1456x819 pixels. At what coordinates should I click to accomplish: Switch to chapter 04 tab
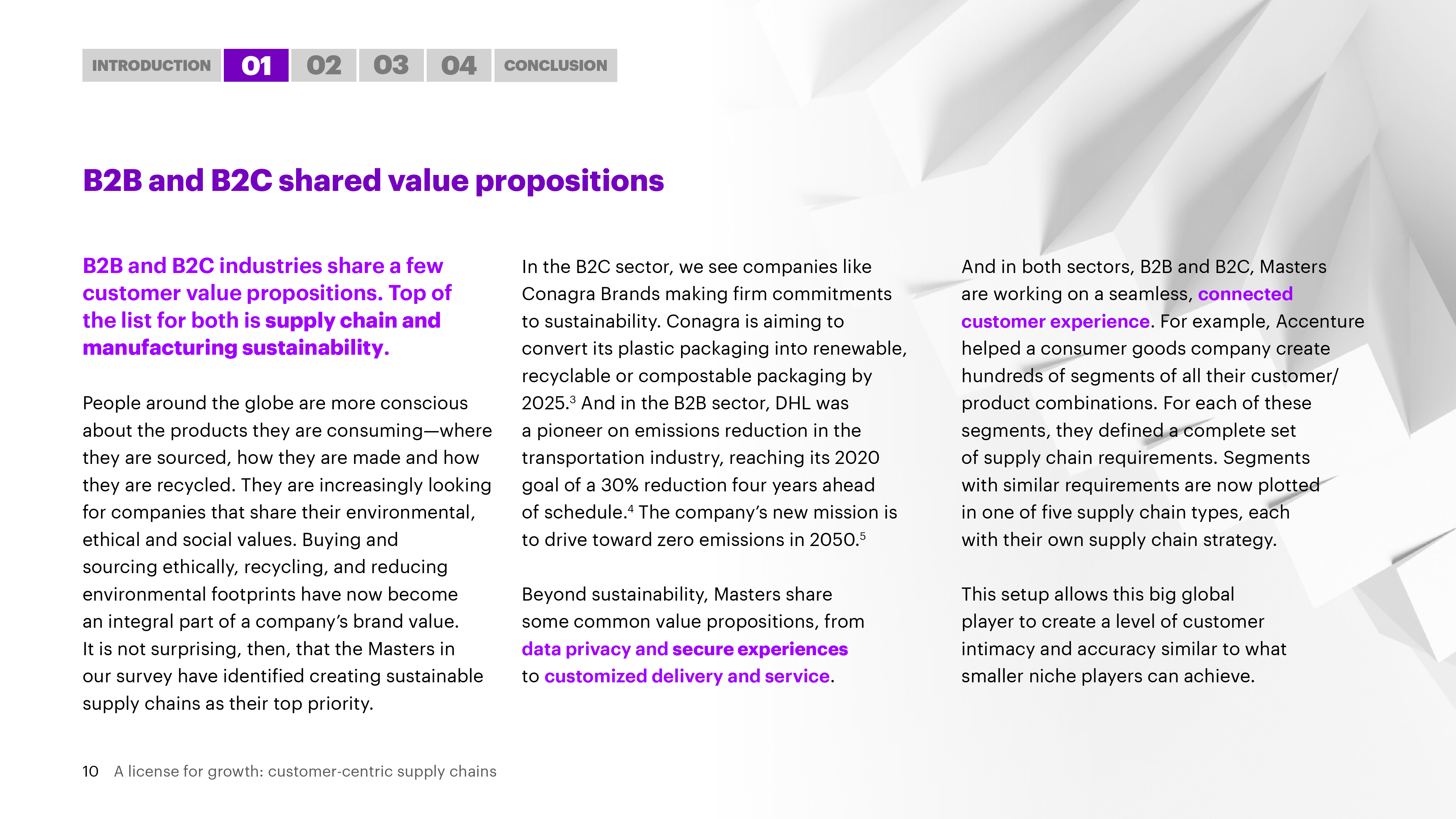point(459,65)
